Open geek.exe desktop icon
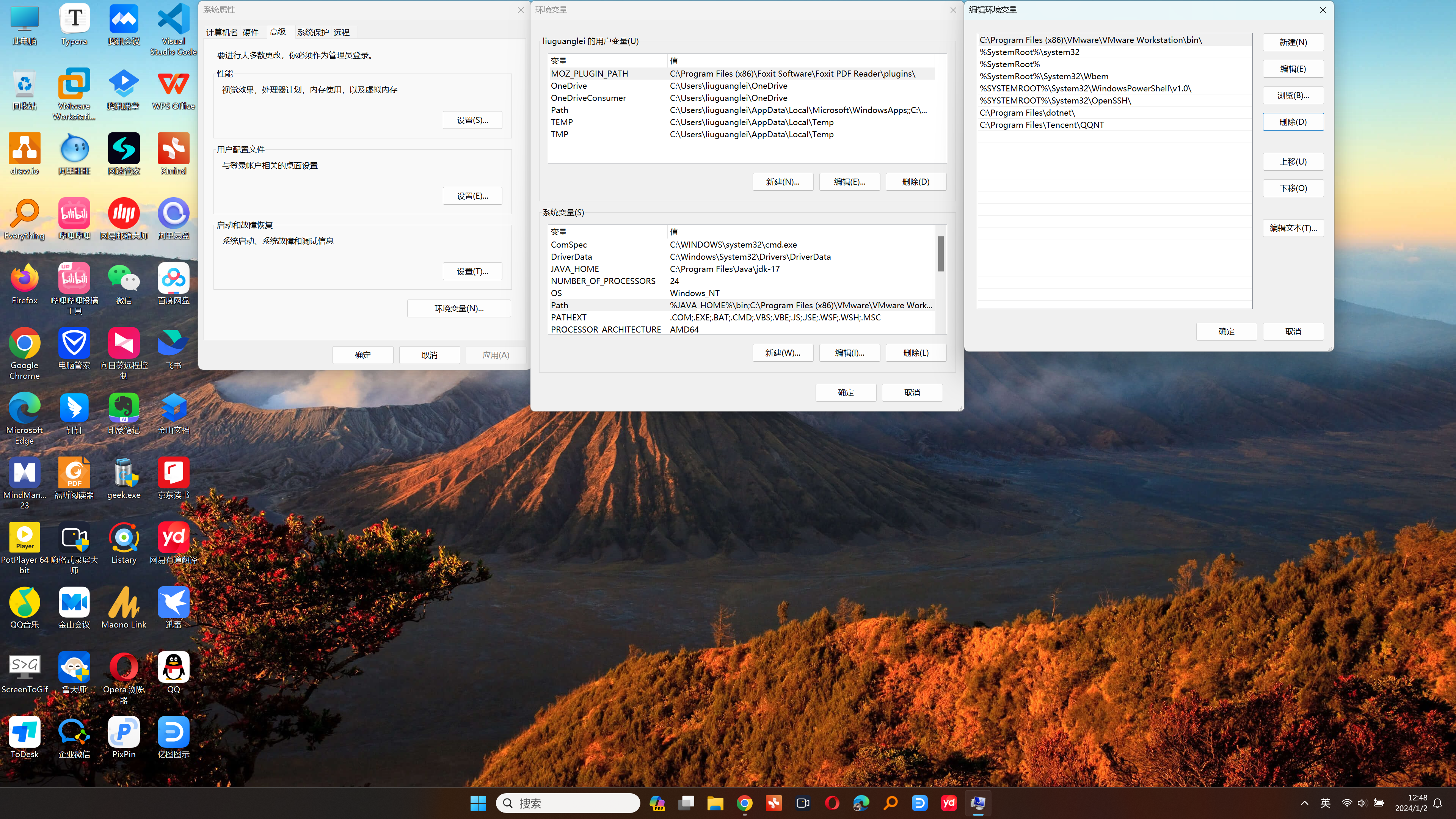Viewport: 1456px width, 819px height. (124, 478)
